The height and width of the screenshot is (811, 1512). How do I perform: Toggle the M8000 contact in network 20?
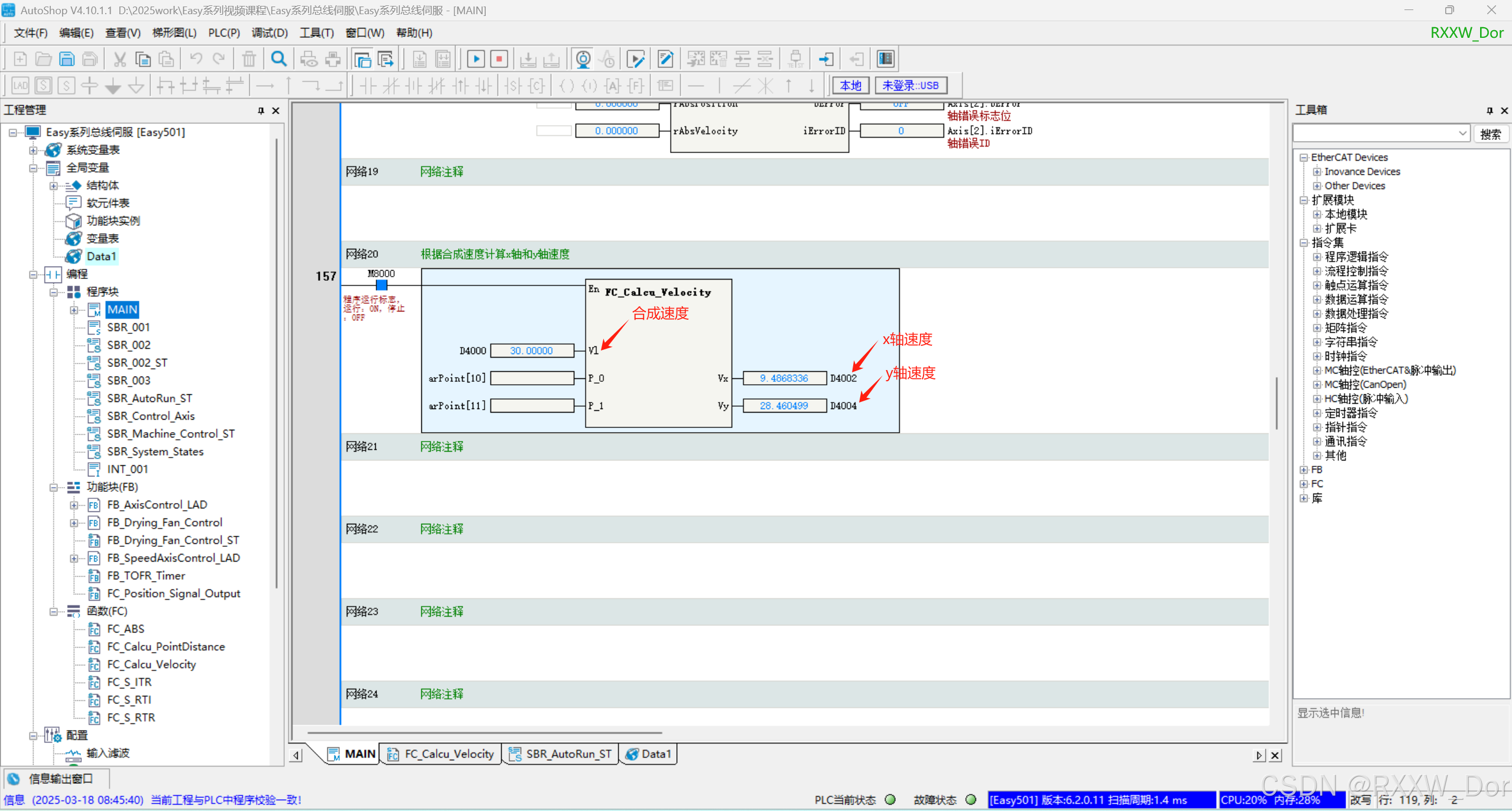[x=382, y=285]
